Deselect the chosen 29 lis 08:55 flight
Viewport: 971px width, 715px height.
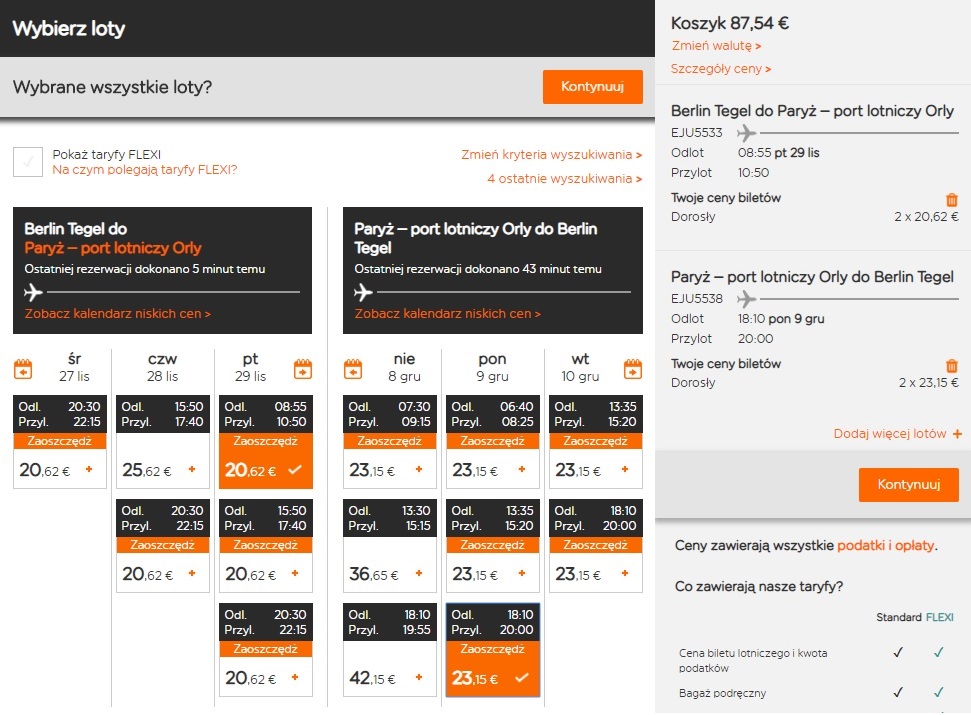pyautogui.click(x=266, y=441)
